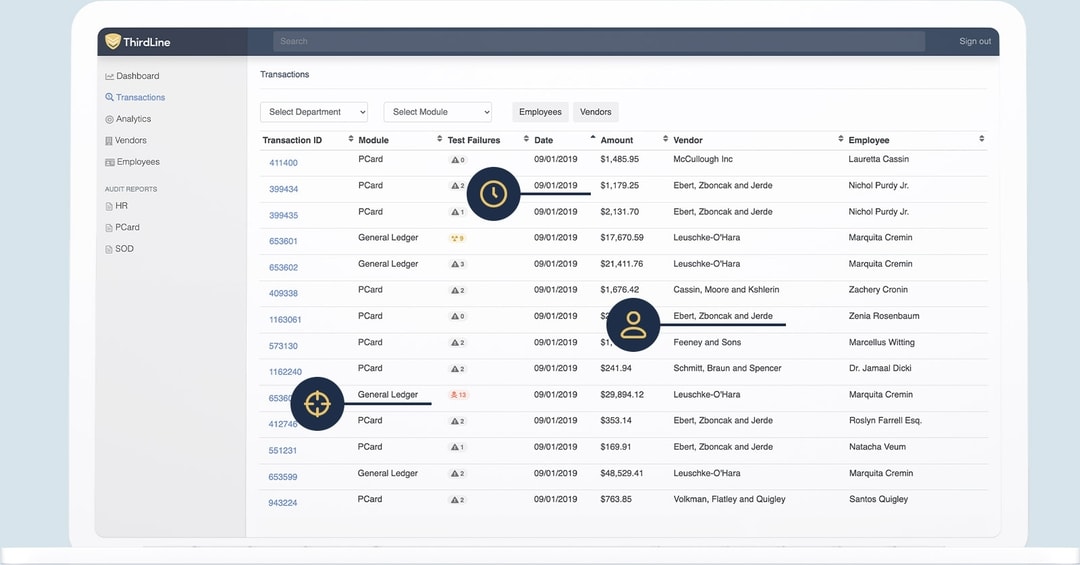Screen dimensions: 1080x565
Task: Click vendor Volkman, Flatley and Quigley
Action: point(729,500)
